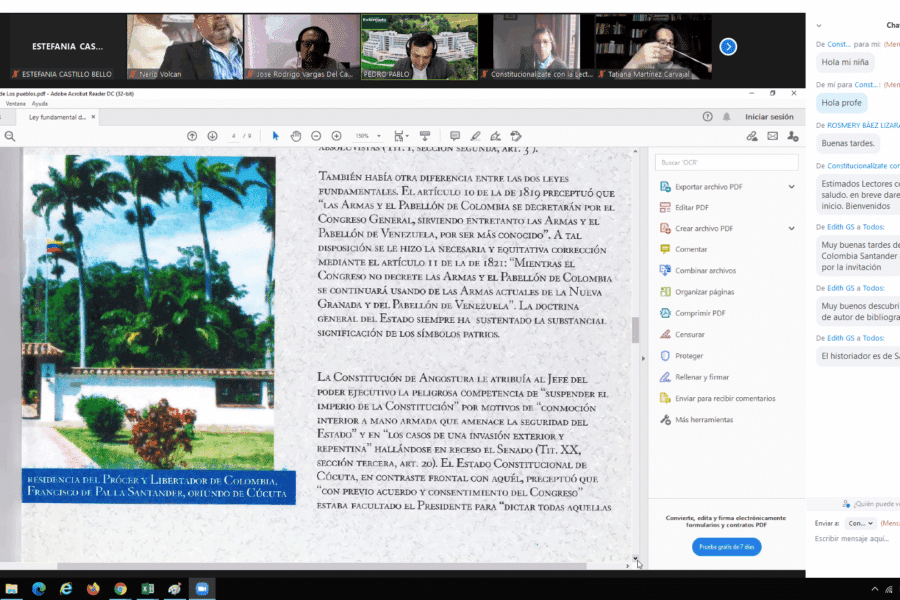
Task: Expand the Crear archivo PDF options
Action: click(791, 229)
